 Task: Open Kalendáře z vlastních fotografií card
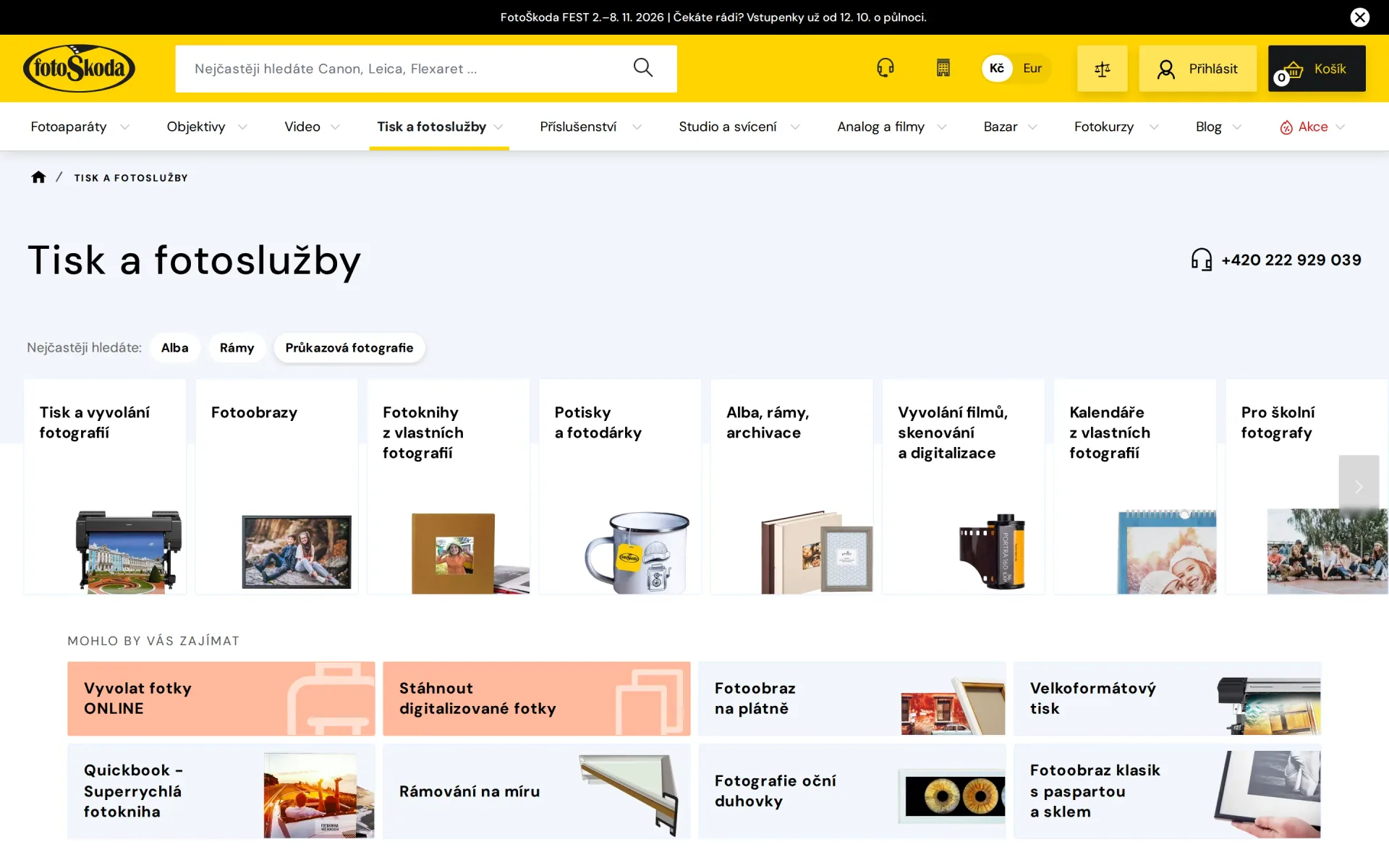tap(1135, 487)
